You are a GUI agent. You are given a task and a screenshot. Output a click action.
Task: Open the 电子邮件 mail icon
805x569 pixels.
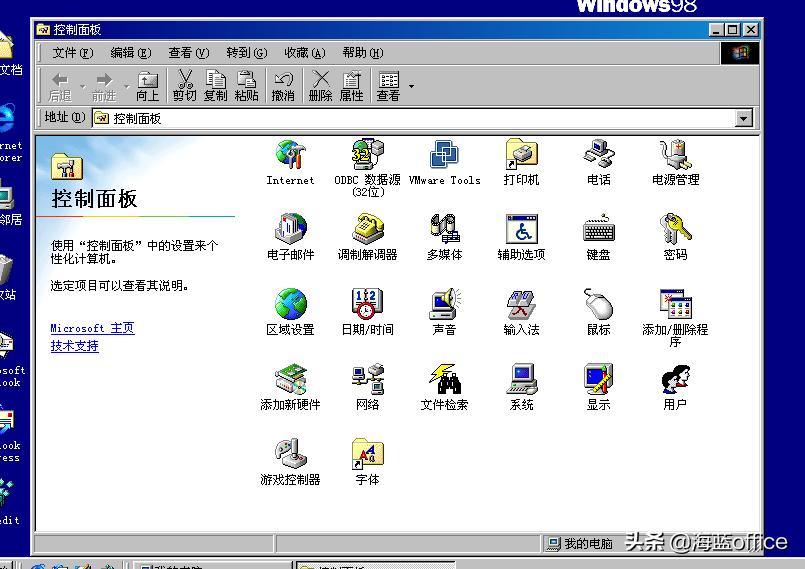coord(291,237)
